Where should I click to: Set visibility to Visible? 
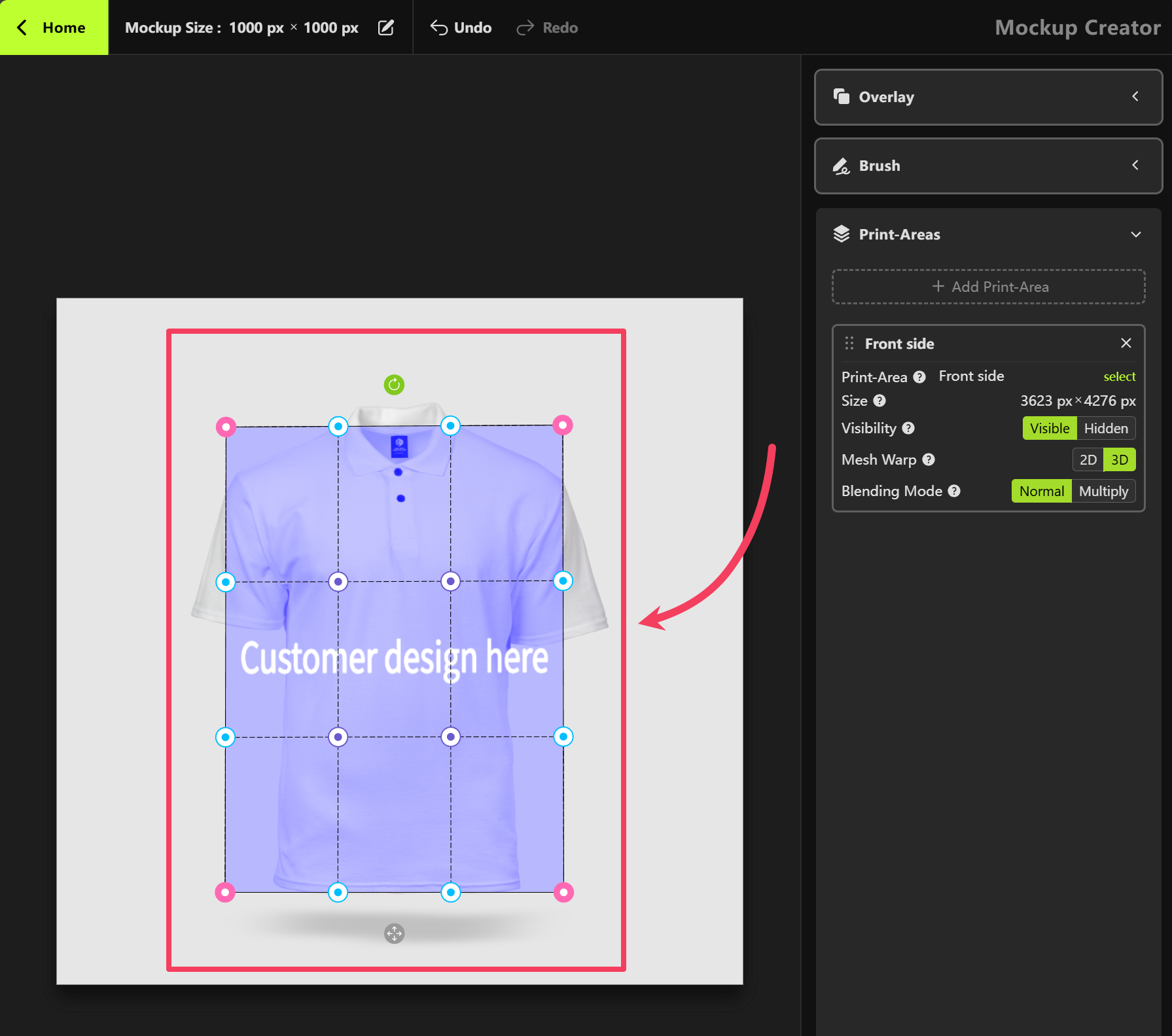1050,428
